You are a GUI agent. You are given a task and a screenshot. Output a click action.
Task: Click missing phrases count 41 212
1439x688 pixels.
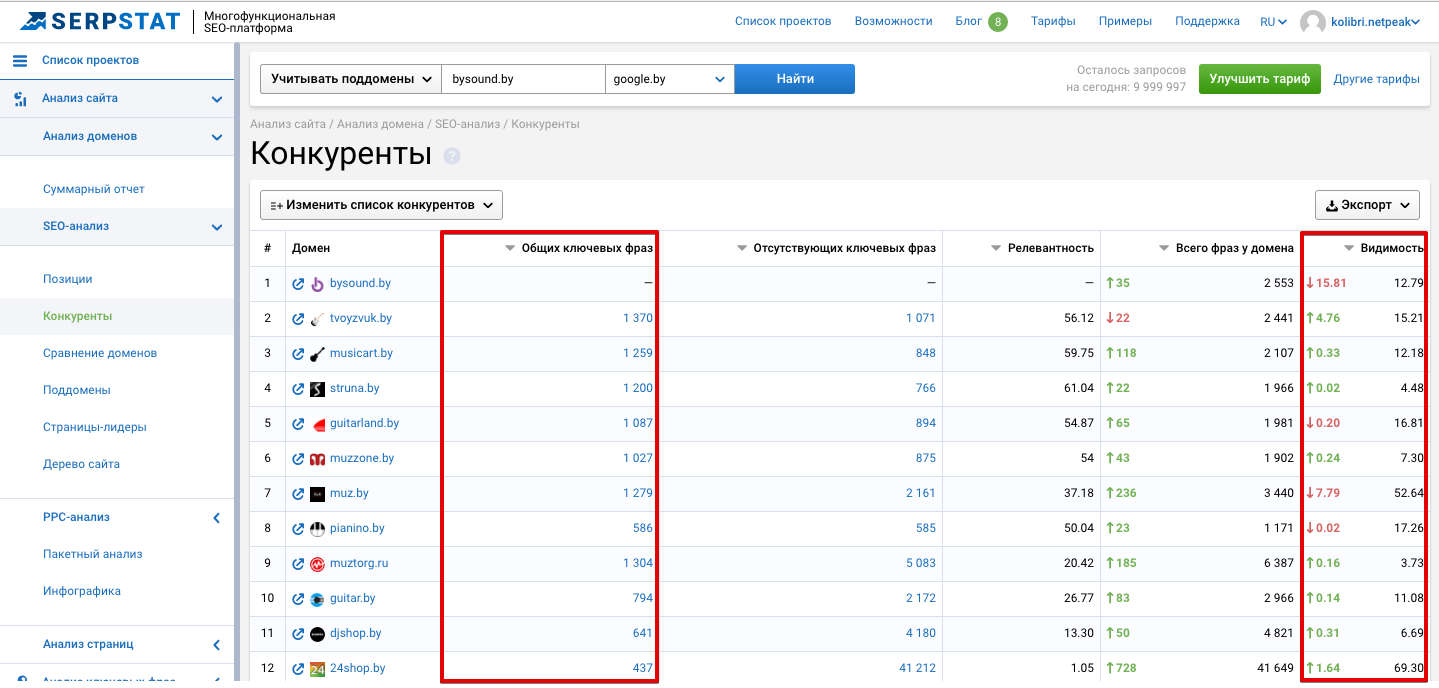(918, 669)
